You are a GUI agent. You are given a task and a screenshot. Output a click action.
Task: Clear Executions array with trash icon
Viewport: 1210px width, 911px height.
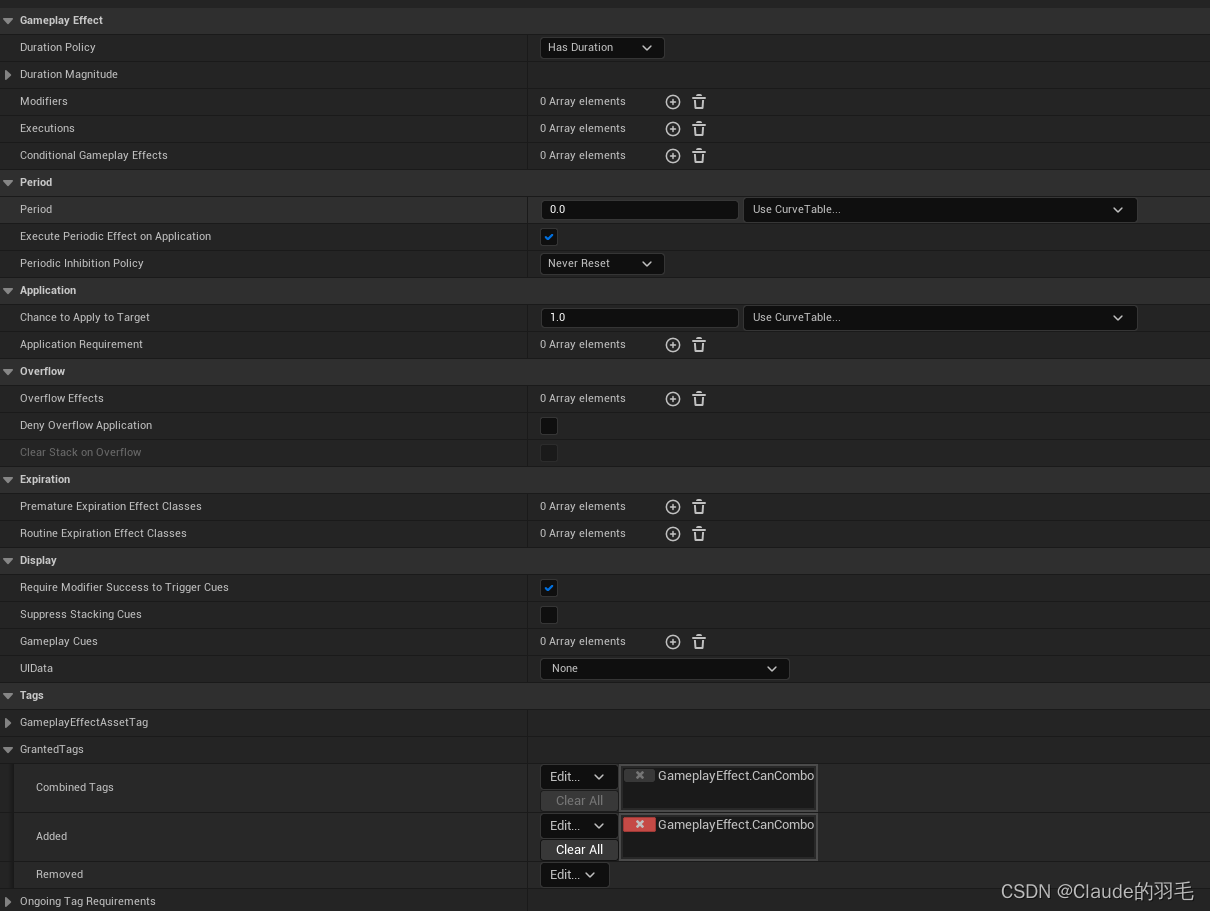(699, 129)
